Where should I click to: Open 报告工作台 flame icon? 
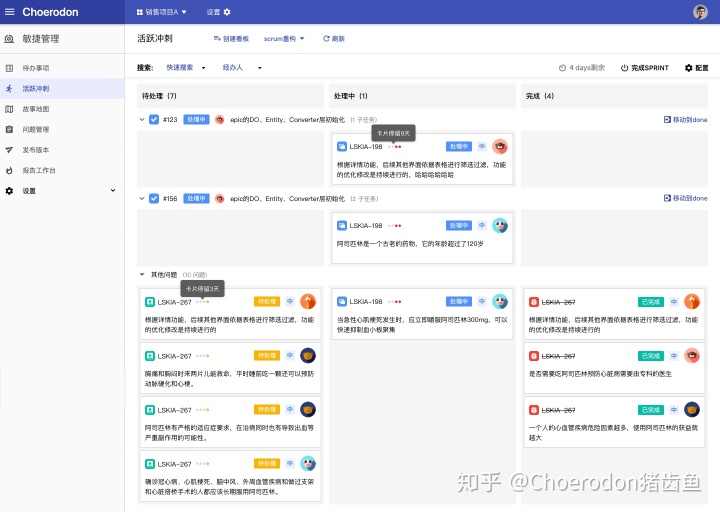click(x=9, y=170)
